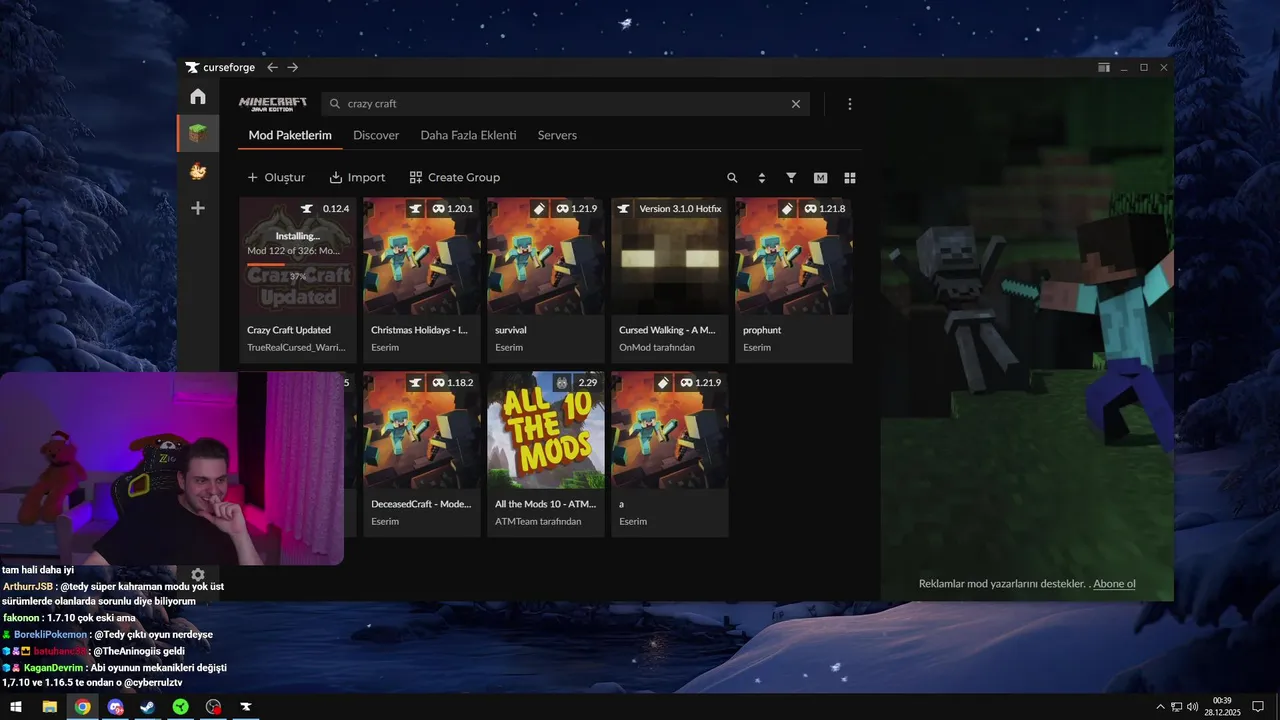This screenshot has height=720, width=1280.
Task: Open the sort order arrows menu
Action: point(762,178)
